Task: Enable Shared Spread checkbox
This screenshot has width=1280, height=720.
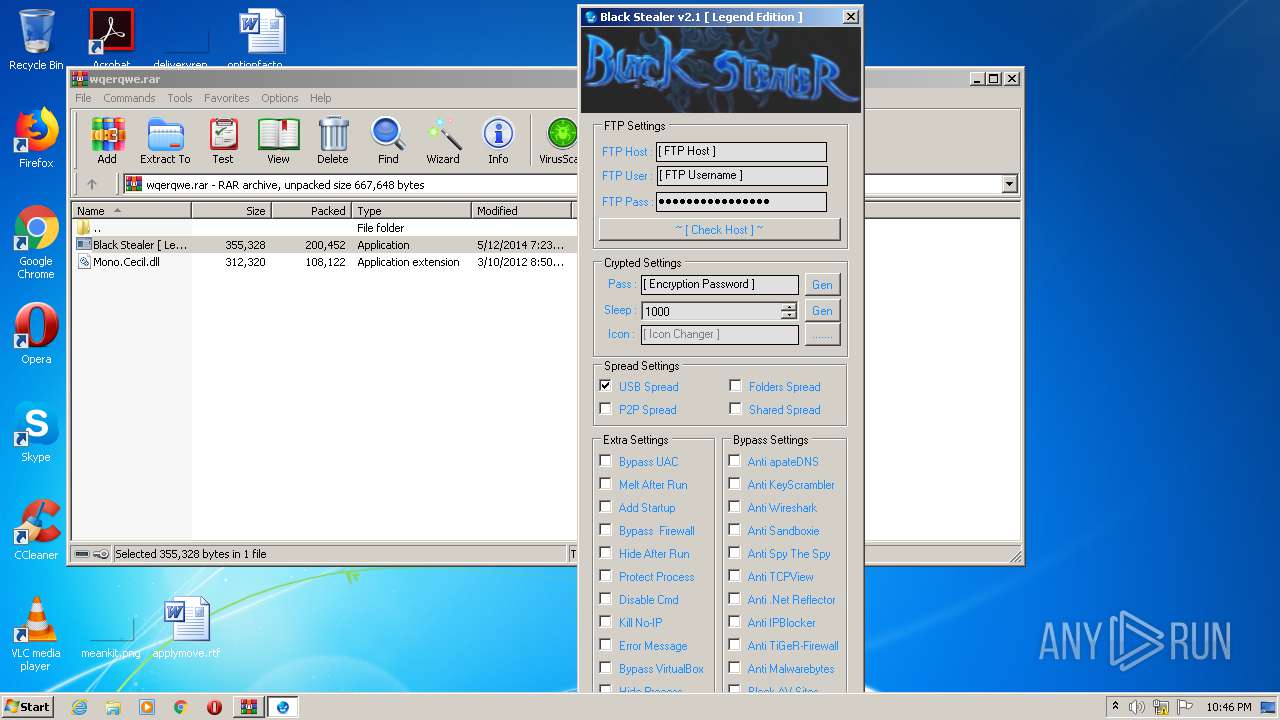Action: (735, 409)
